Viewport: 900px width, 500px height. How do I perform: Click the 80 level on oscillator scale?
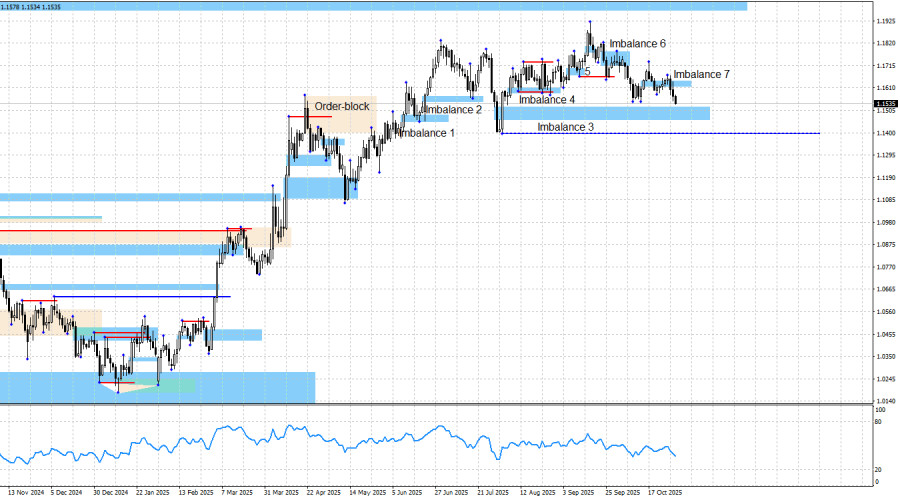point(878,422)
